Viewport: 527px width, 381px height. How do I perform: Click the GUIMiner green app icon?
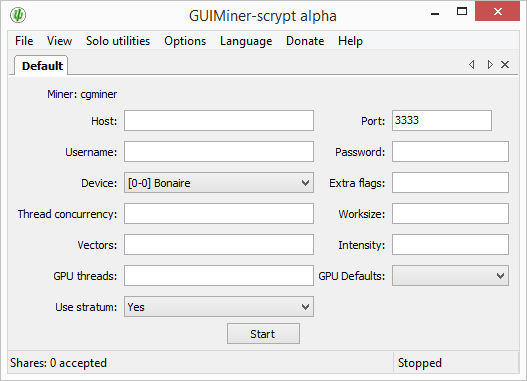tap(18, 15)
